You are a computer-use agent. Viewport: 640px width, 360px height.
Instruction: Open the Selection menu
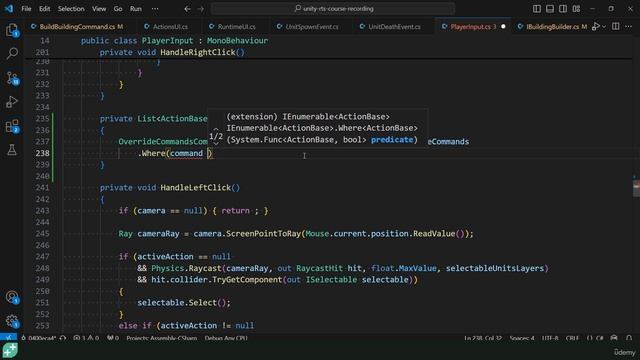[x=71, y=9]
